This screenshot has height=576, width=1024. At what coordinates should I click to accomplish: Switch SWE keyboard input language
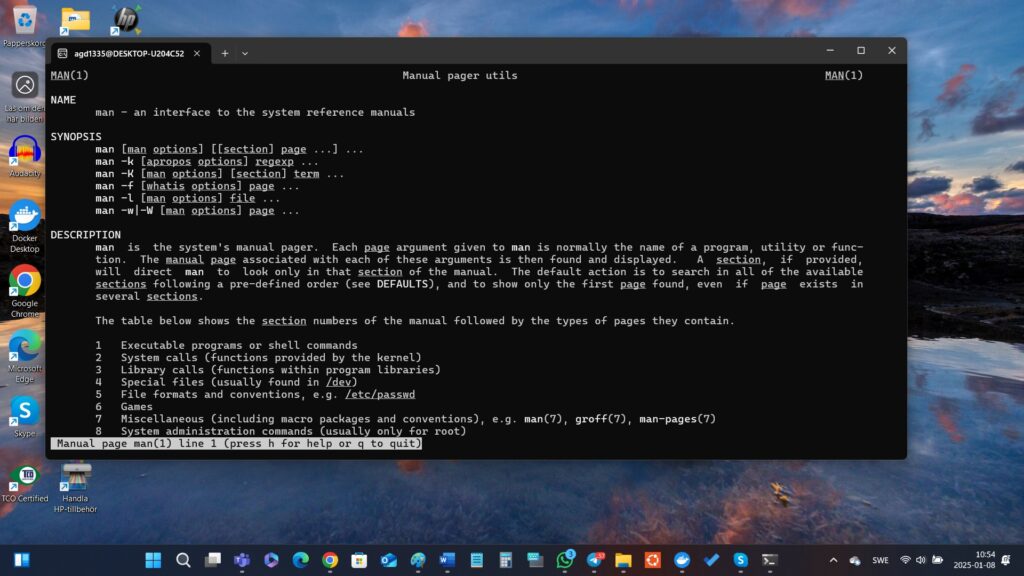[880, 560]
